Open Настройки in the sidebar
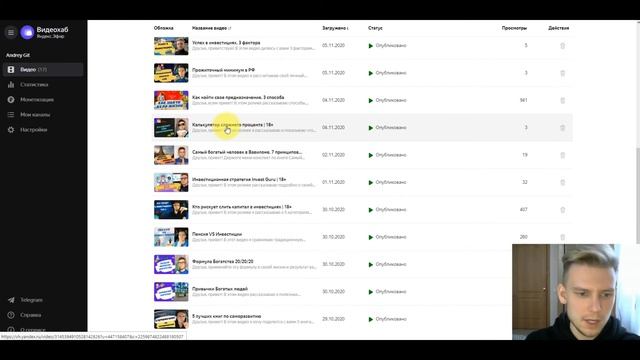Screen dimensions: 640x360 (x=33, y=130)
